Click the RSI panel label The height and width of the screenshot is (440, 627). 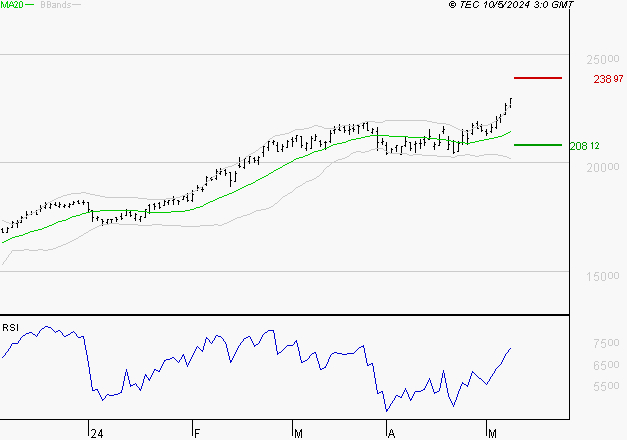10,328
